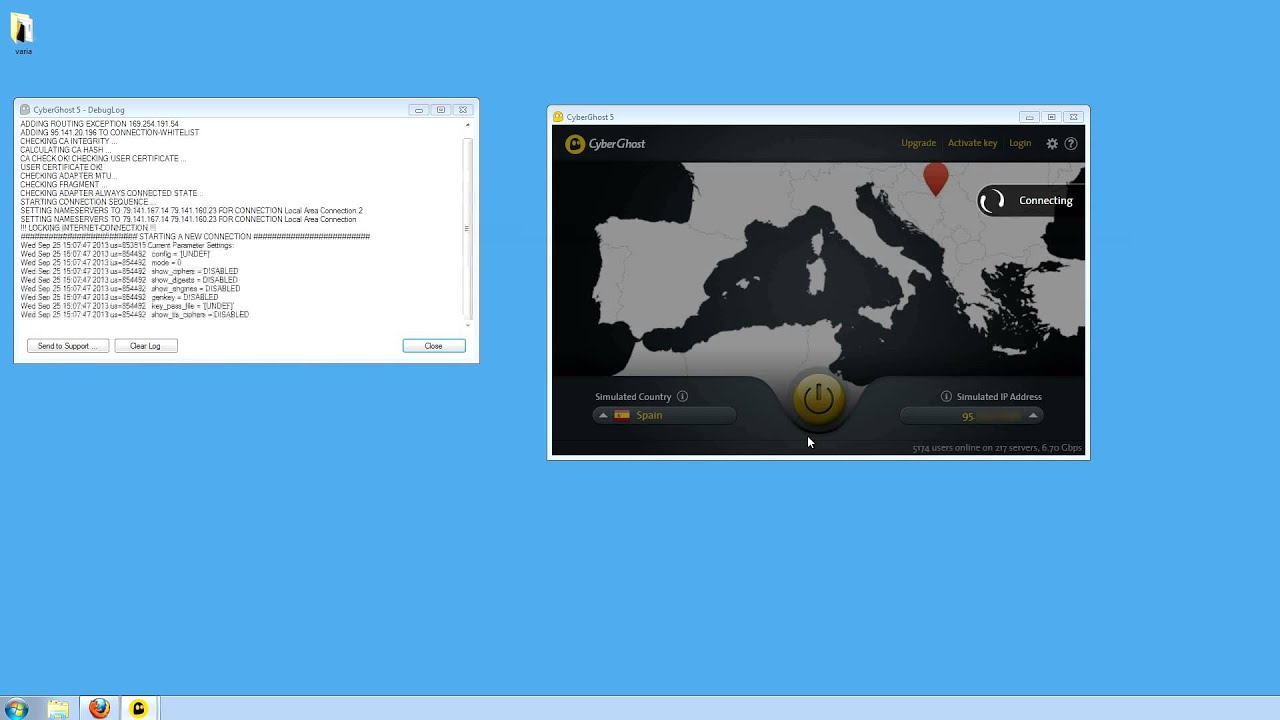Click the log line containing 'show_ciphers = DISABLED'
The image size is (1280, 720).
[x=130, y=271]
